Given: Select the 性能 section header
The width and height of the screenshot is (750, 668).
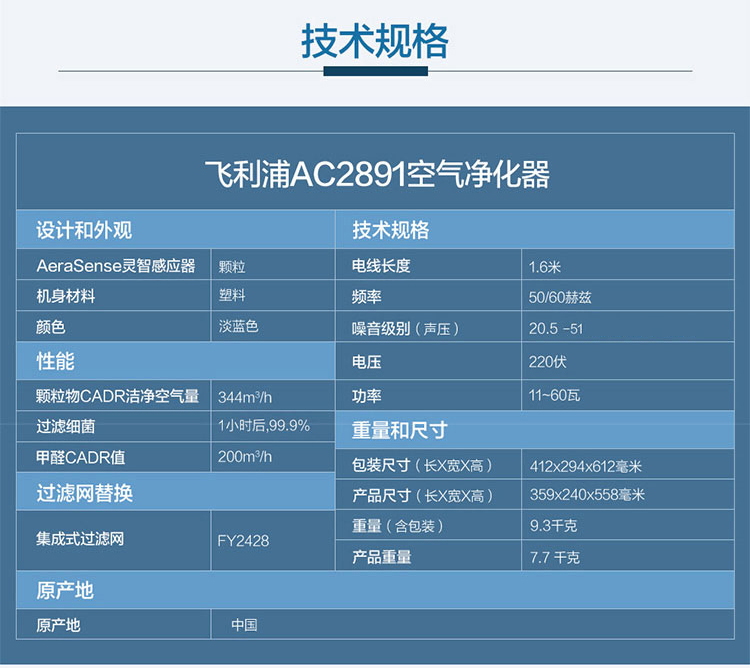Looking at the screenshot, I should pos(56,361).
